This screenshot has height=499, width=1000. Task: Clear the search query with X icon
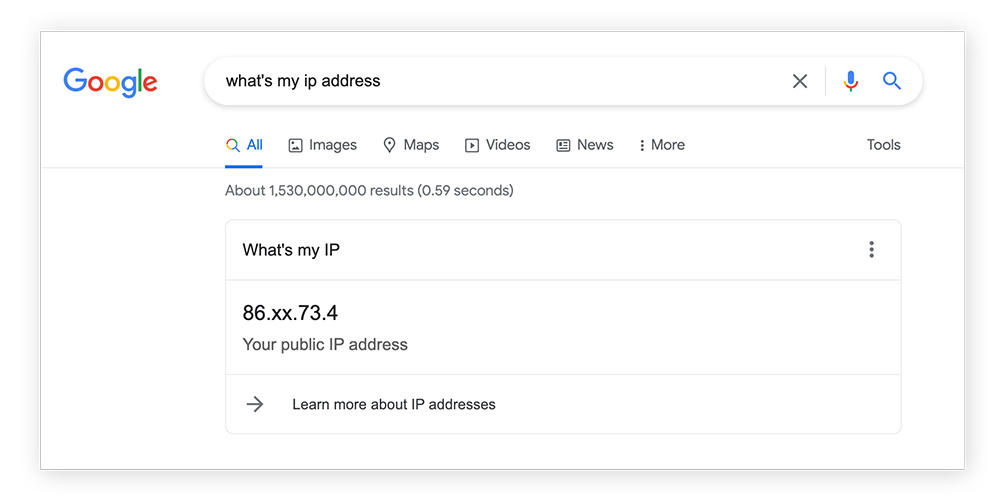click(800, 81)
